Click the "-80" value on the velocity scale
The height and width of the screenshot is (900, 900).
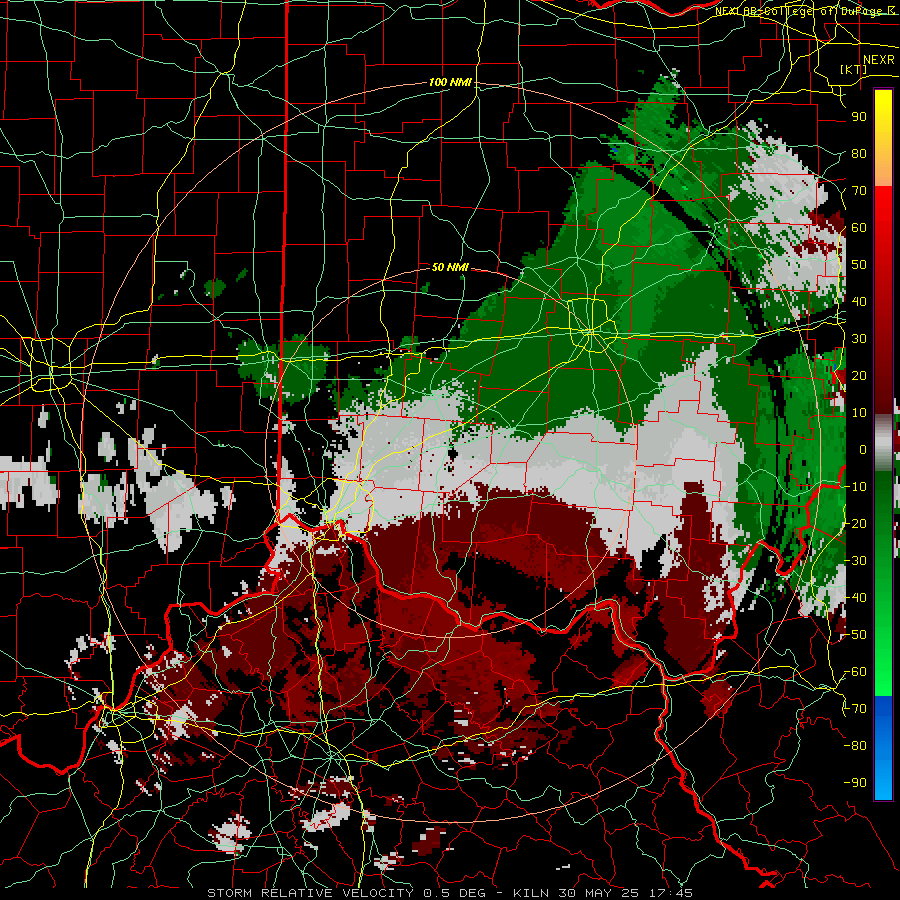click(x=855, y=746)
